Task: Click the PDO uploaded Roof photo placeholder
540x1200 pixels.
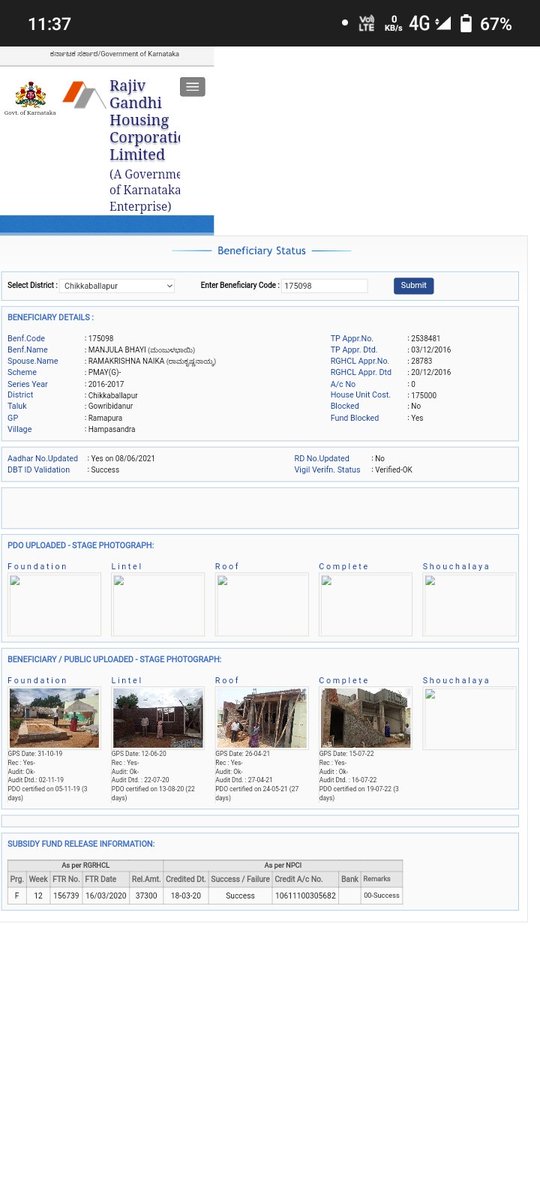Action: (262, 605)
